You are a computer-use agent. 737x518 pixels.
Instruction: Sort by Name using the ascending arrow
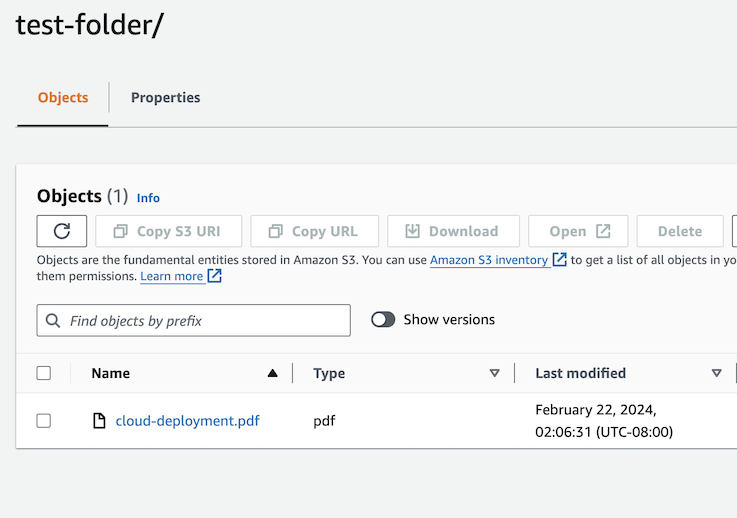(272, 373)
